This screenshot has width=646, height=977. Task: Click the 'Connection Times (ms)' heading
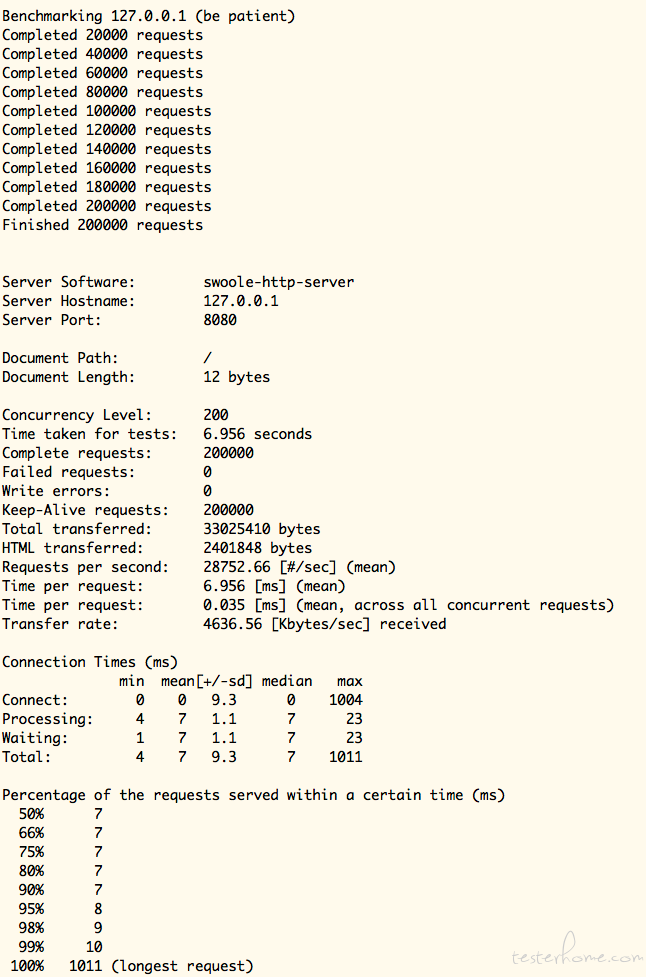[x=90, y=662]
